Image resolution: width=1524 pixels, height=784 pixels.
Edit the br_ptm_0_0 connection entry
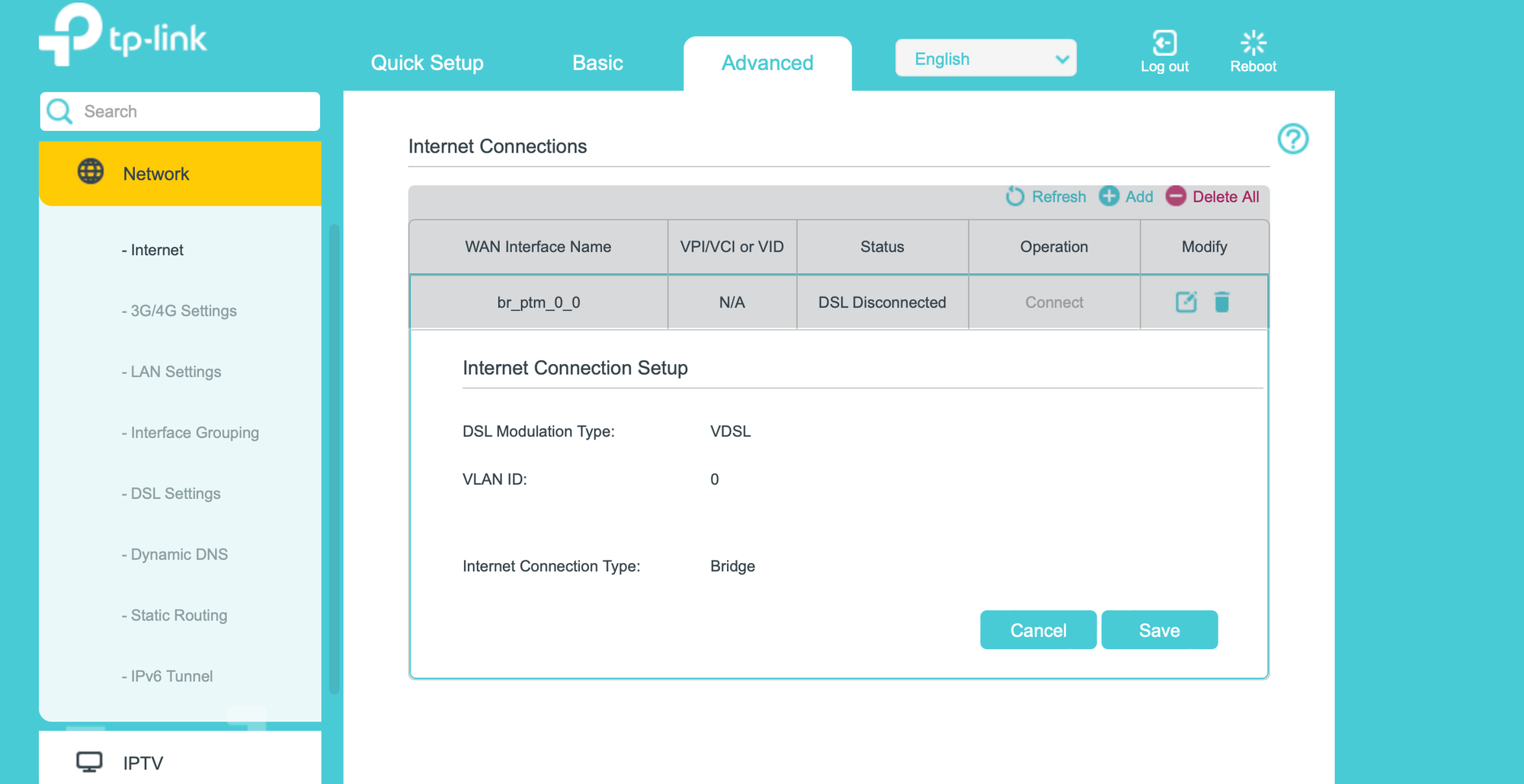1186,302
